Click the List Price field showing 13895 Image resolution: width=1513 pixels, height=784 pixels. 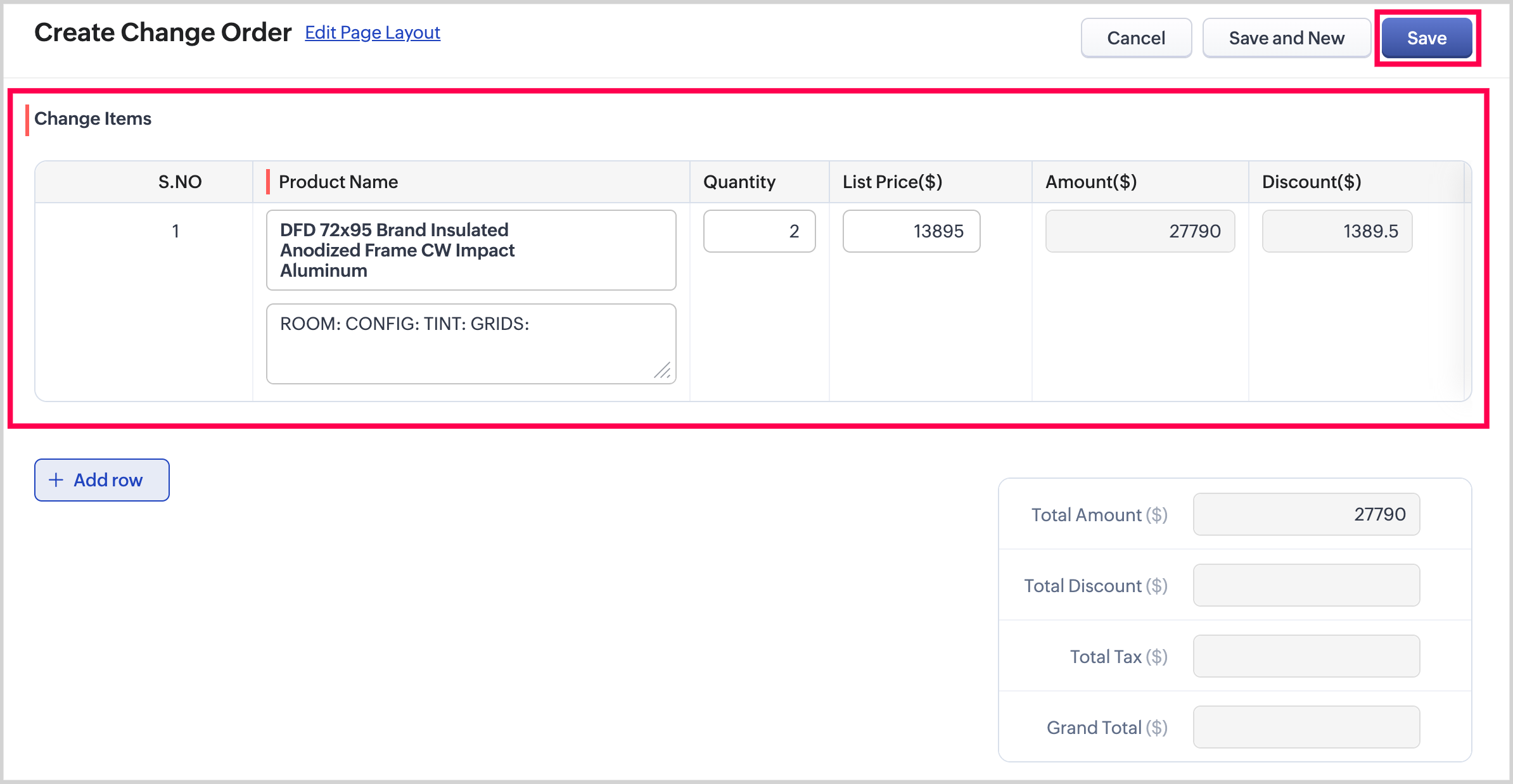click(x=911, y=231)
